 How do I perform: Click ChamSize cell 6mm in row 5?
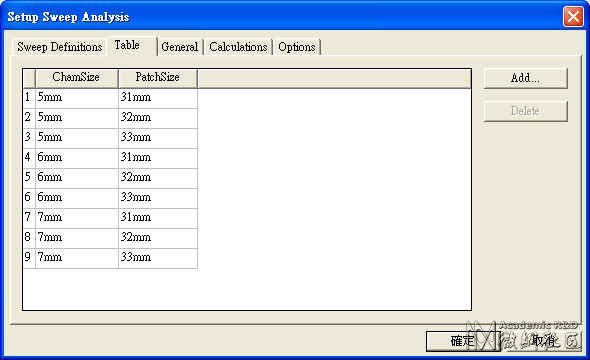coord(77,178)
